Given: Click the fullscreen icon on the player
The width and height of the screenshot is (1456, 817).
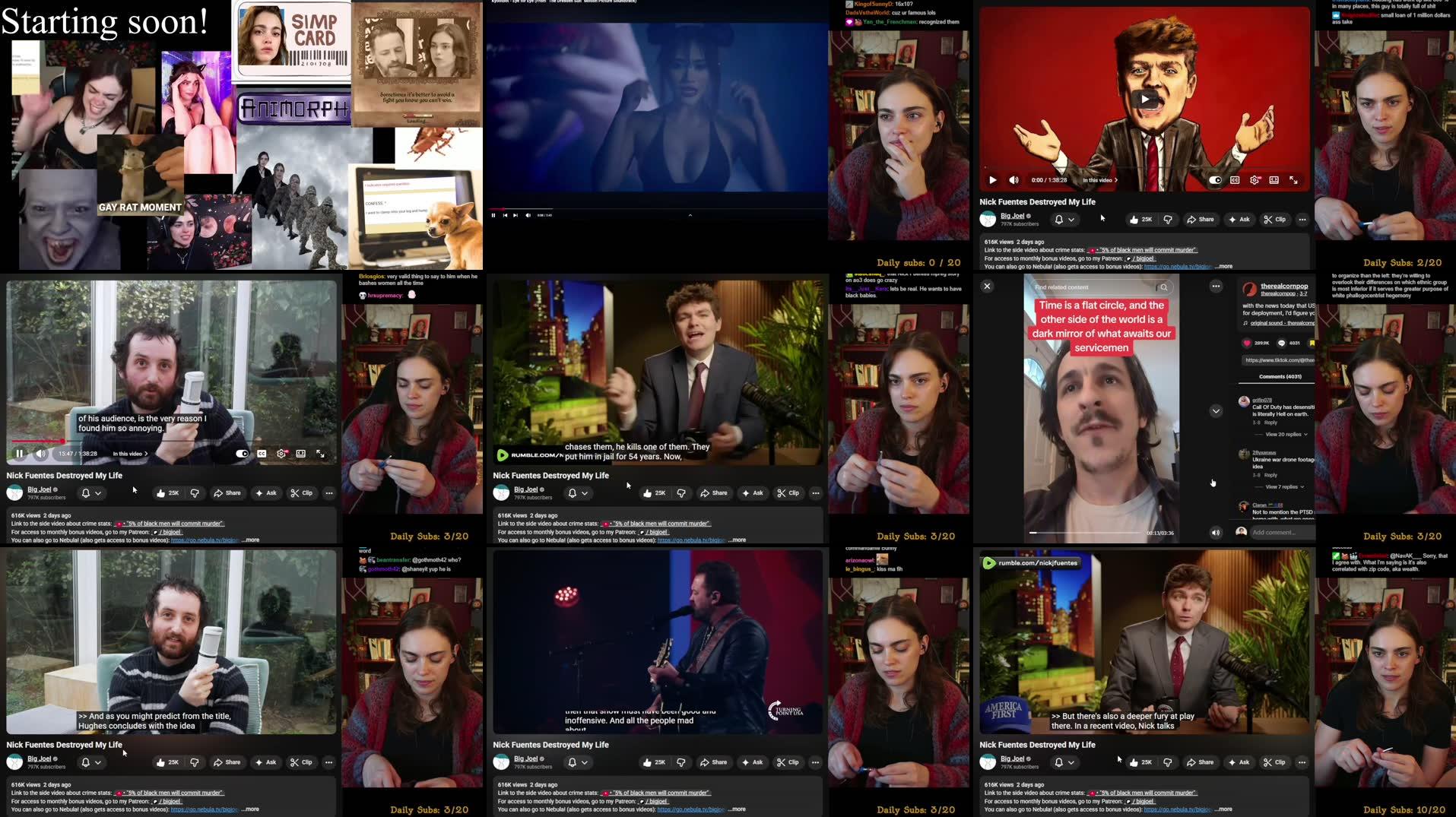Looking at the screenshot, I should 320,453.
